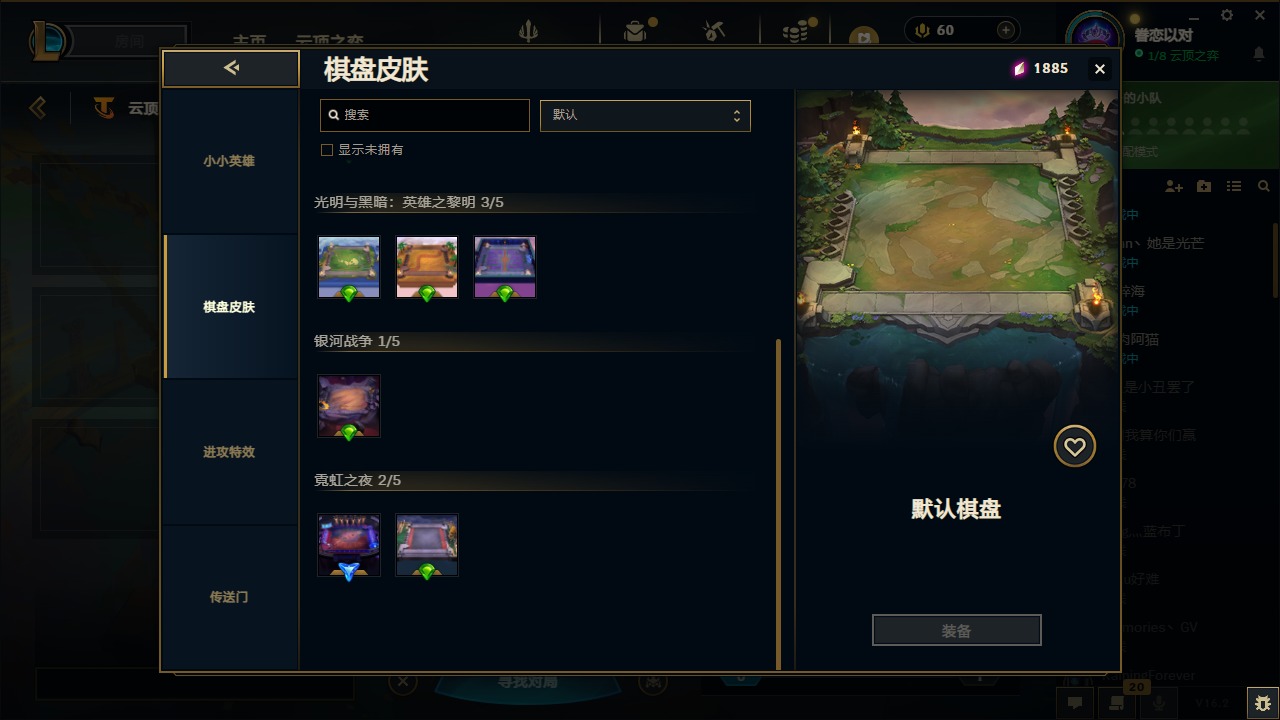
Task: Open the 默认 sort dropdown
Action: tap(645, 115)
